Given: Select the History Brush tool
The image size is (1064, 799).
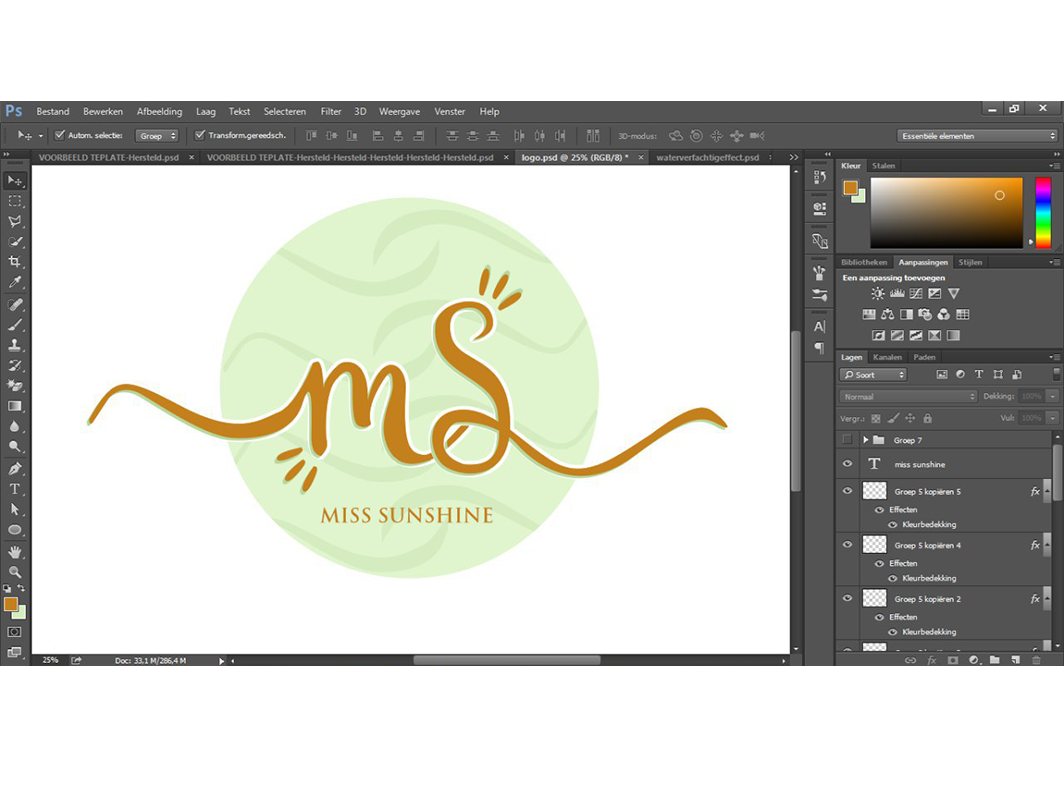Looking at the screenshot, I should click(15, 365).
